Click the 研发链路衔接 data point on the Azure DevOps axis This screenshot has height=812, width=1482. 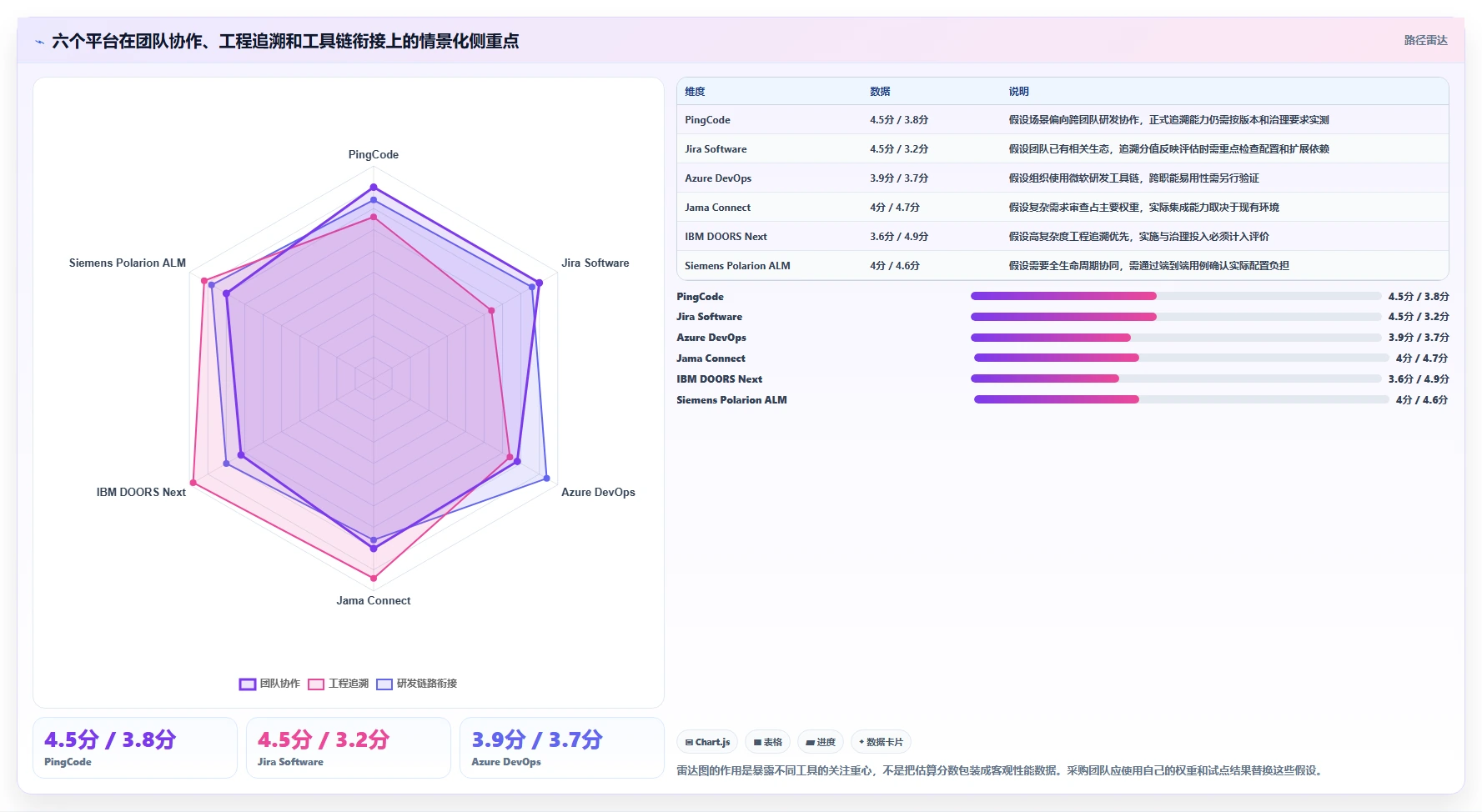(x=547, y=479)
